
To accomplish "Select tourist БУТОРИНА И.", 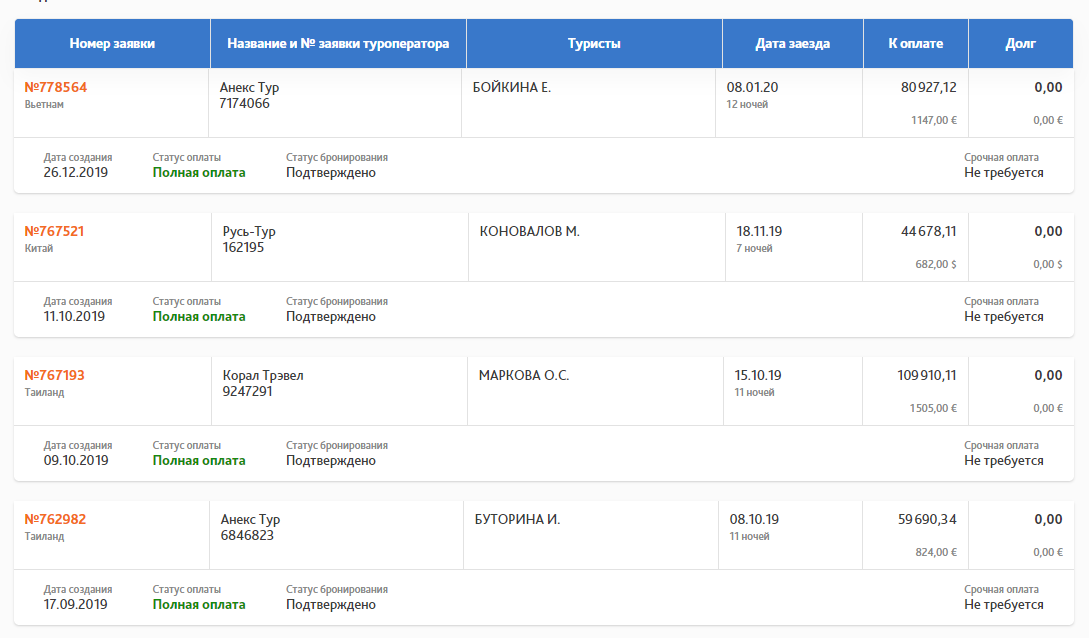I will tap(517, 519).
